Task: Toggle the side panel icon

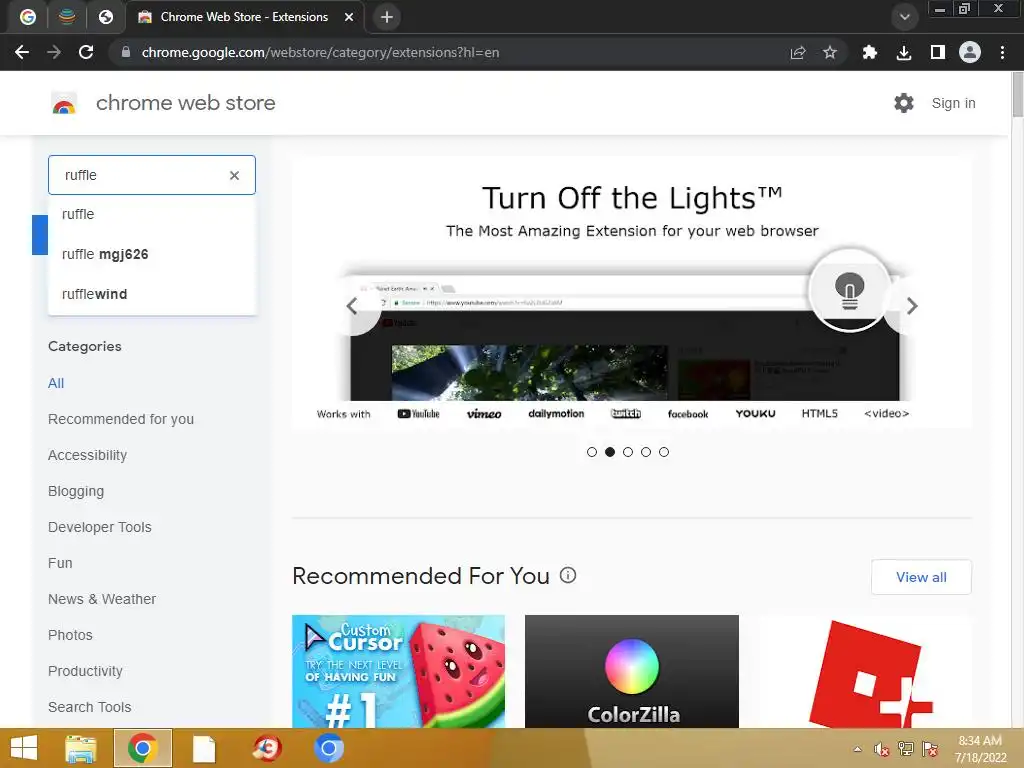Action: tap(937, 52)
